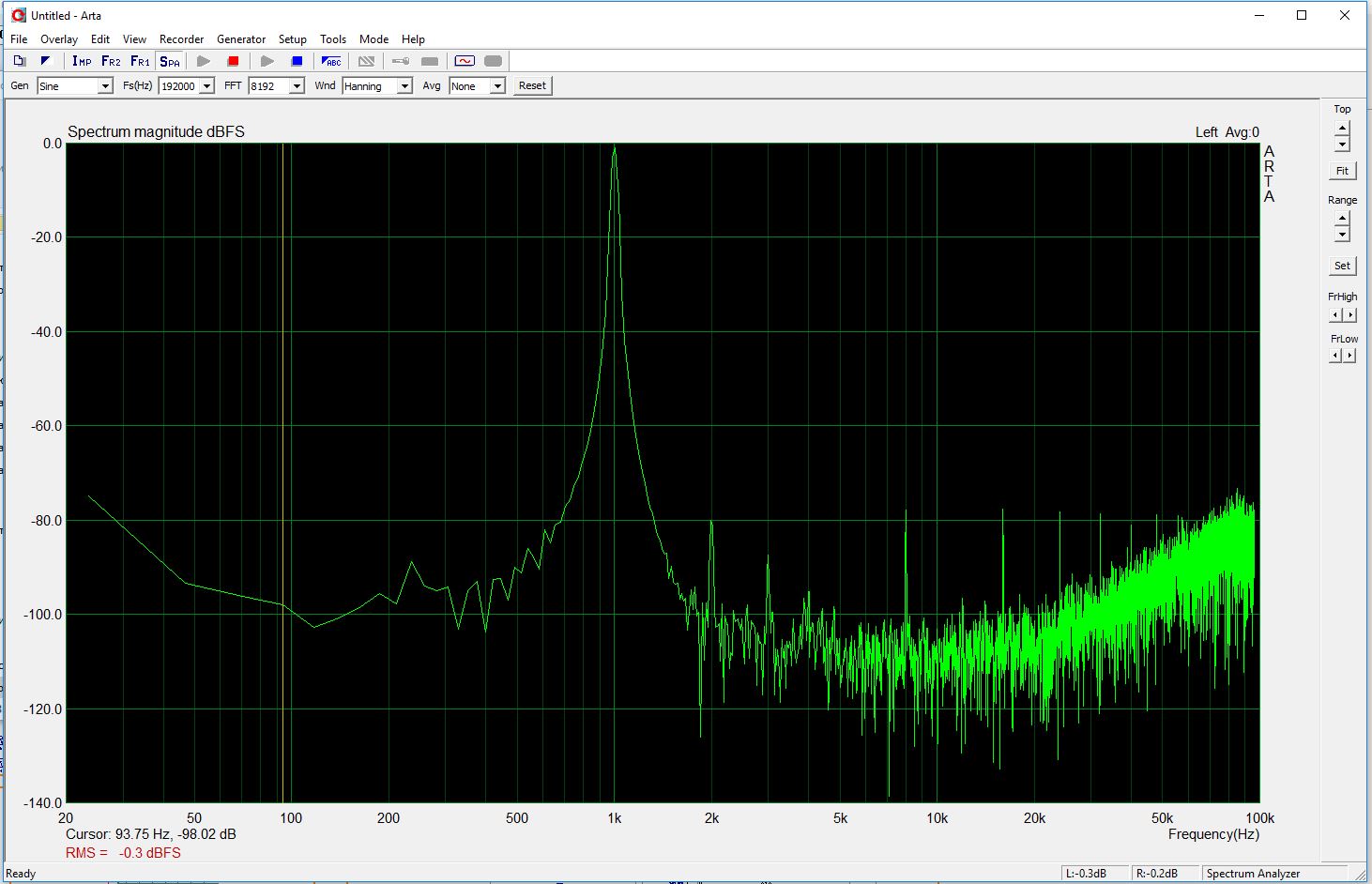Click the Reset button
1372x884 pixels.
pyautogui.click(x=532, y=85)
